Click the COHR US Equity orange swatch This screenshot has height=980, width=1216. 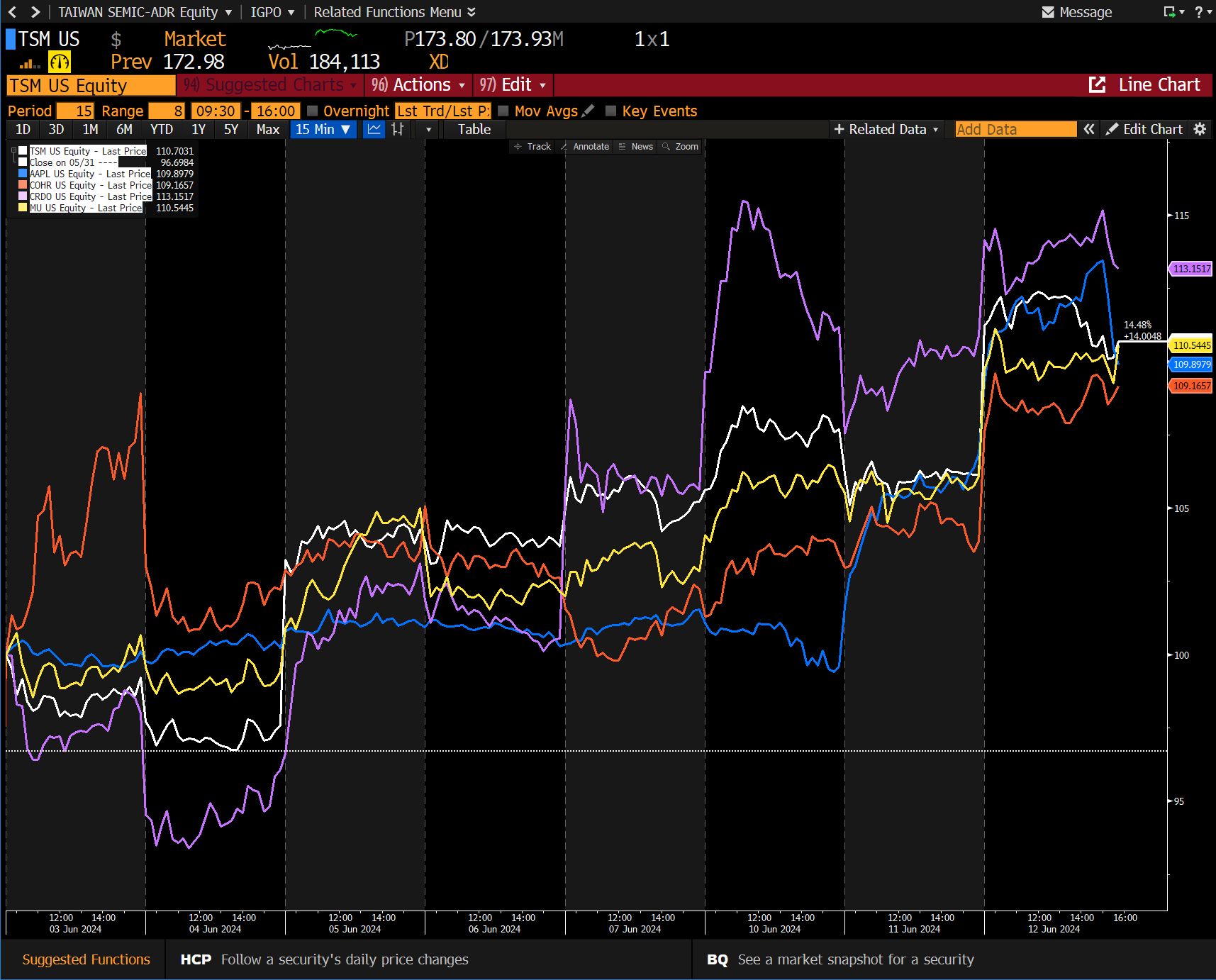(x=23, y=185)
